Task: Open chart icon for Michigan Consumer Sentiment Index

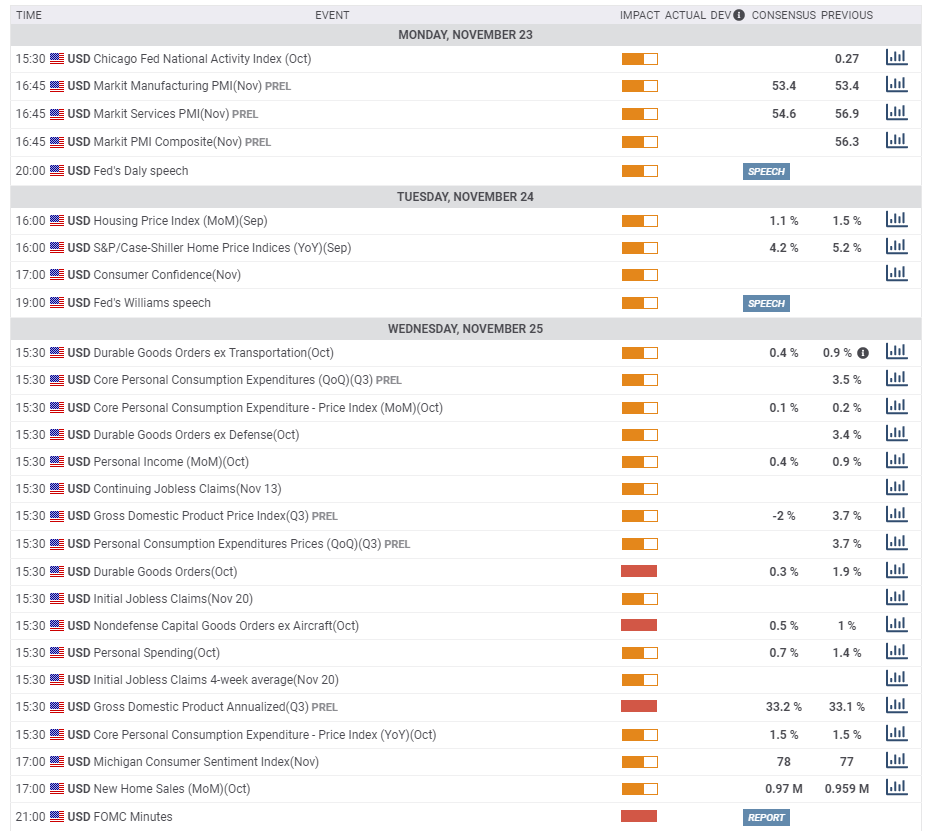Action: point(897,760)
